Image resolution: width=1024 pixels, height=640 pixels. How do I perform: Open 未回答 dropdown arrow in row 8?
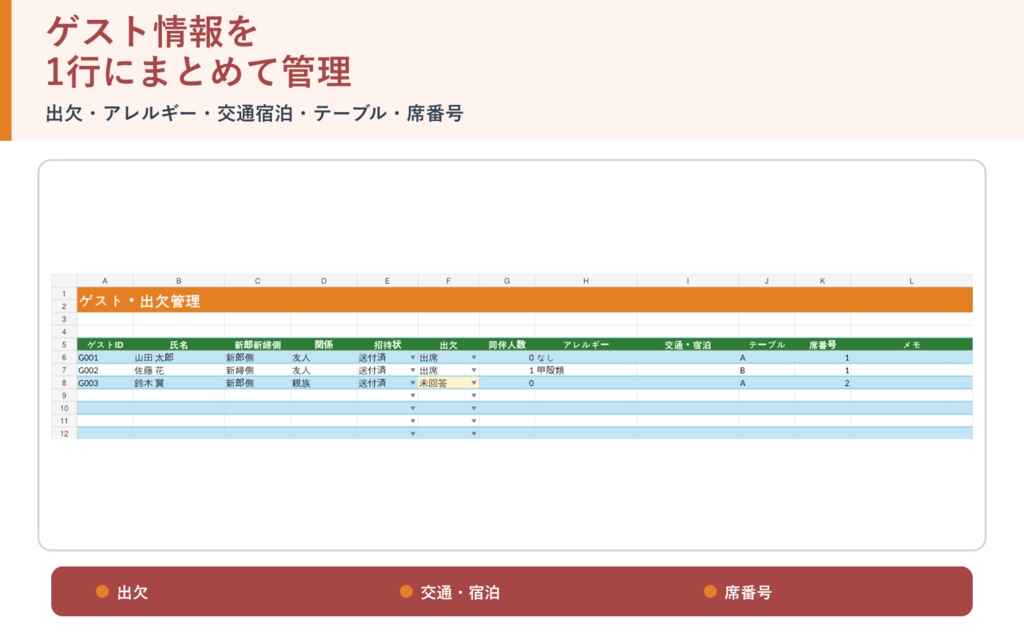[x=473, y=383]
